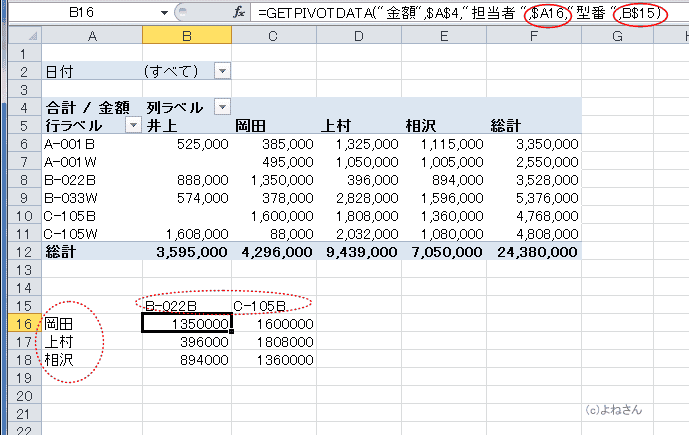Image resolution: width=689 pixels, height=435 pixels.
Task: Click cell value 1600000
Action: click(x=285, y=324)
